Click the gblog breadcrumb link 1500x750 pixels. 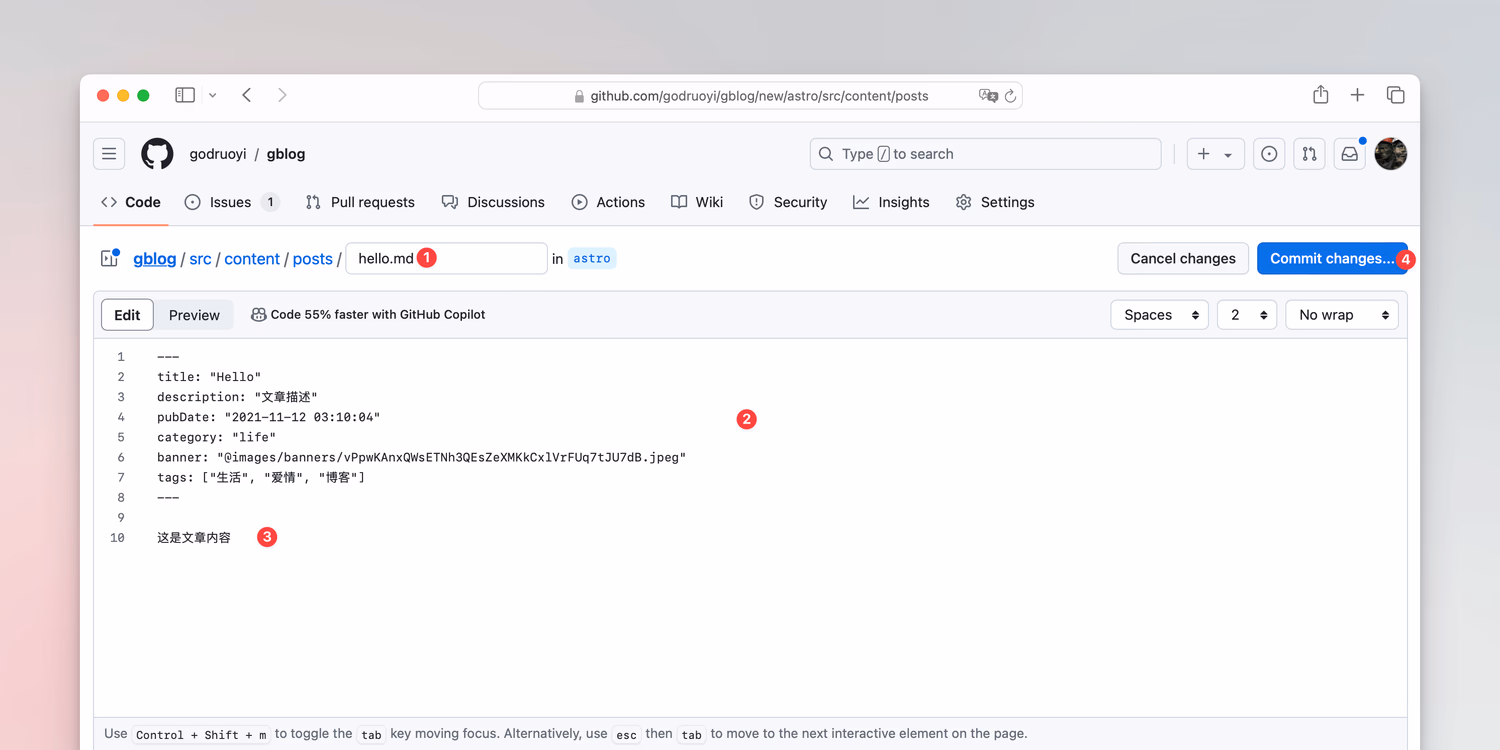tap(155, 258)
